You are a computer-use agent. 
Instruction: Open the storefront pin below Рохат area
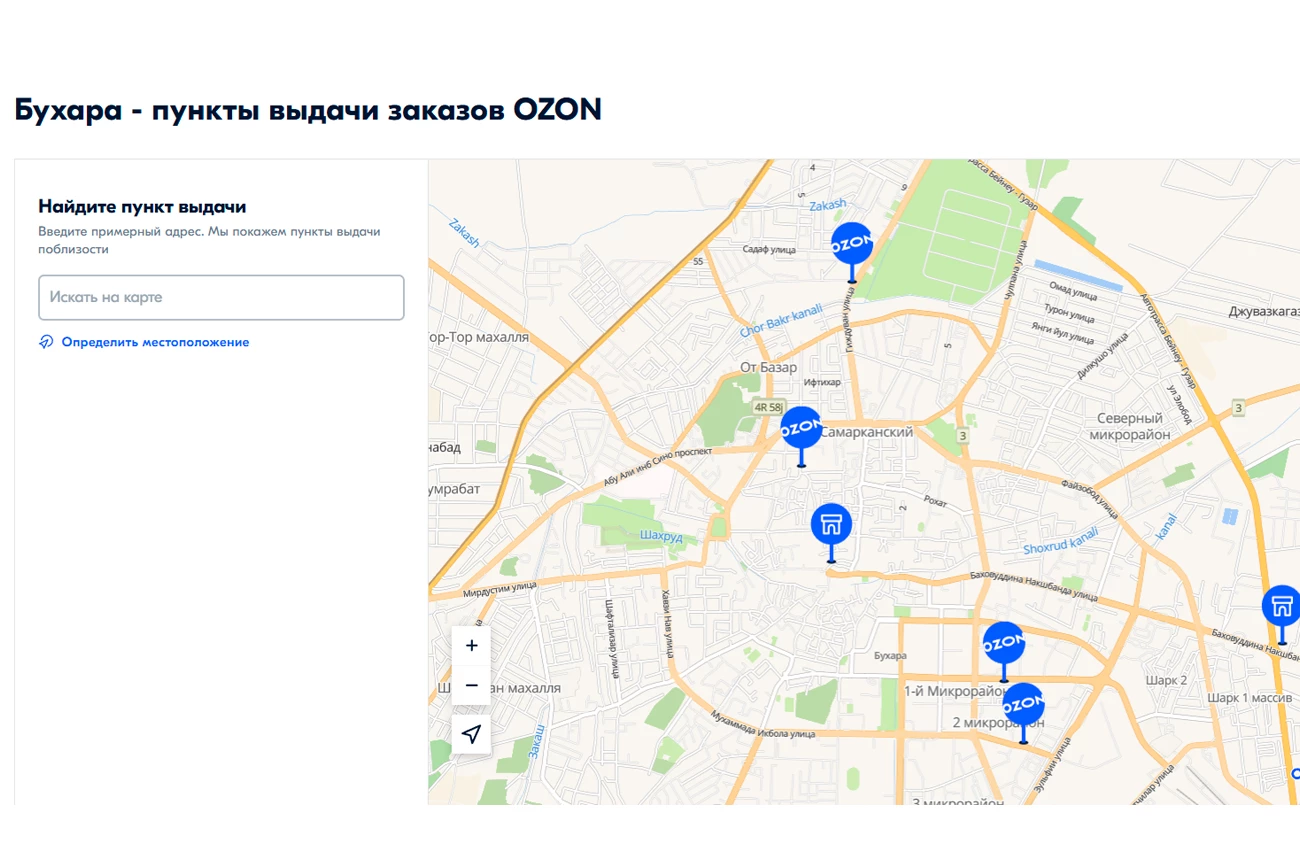click(831, 524)
